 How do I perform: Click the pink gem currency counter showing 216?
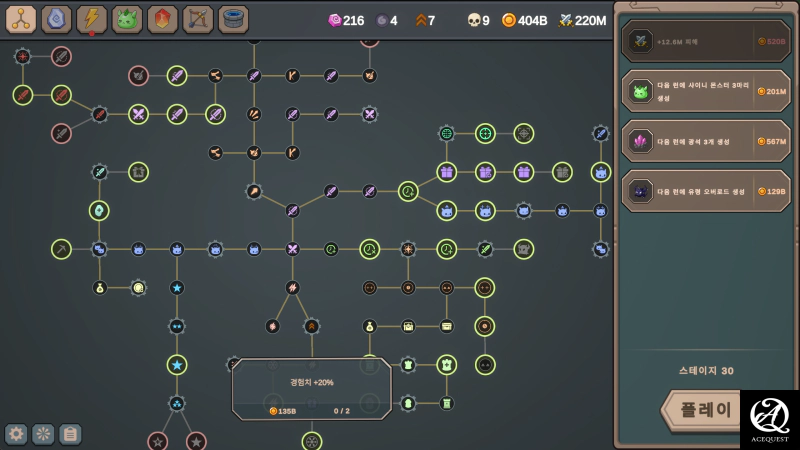point(346,20)
